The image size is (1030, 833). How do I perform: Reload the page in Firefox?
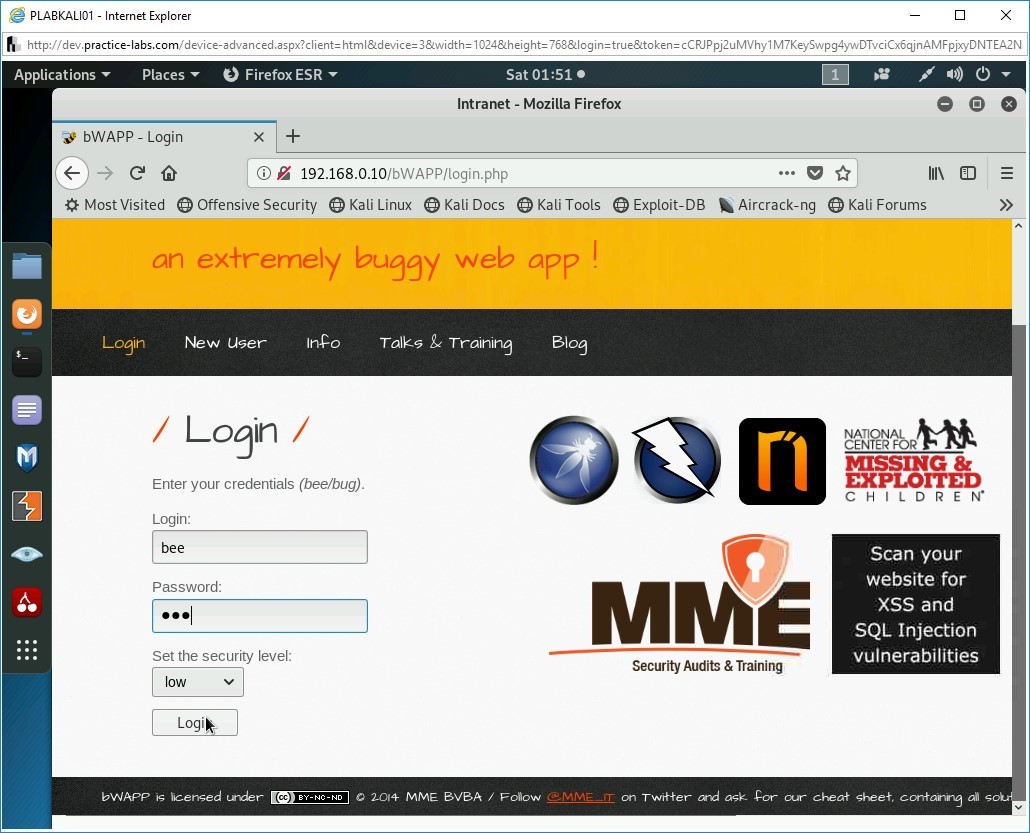coord(137,173)
